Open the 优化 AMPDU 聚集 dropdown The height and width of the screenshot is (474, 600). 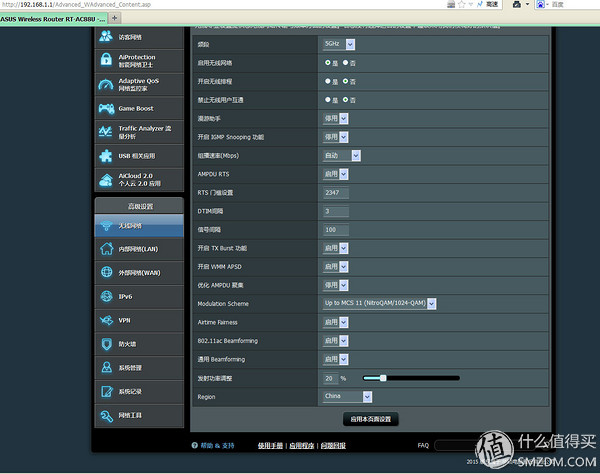click(x=336, y=285)
